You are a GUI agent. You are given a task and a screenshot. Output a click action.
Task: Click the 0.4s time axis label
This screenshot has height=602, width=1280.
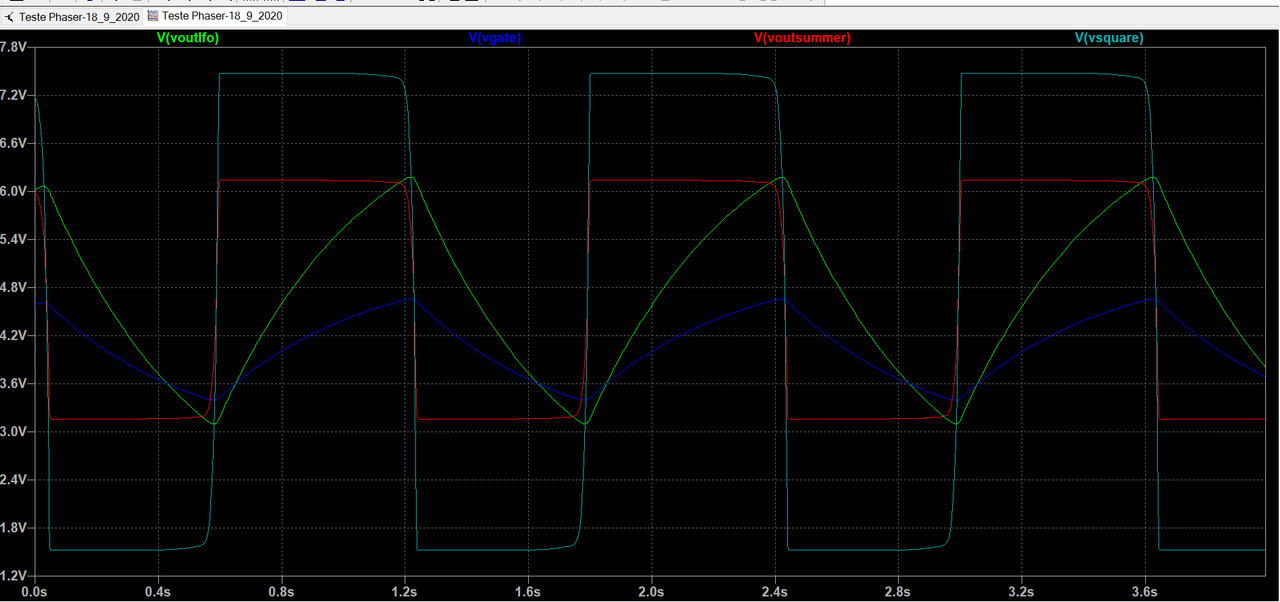158,592
